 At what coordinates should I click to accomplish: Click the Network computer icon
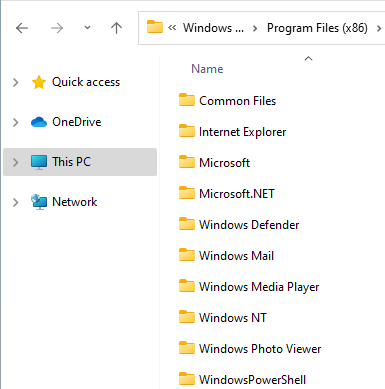[39, 202]
